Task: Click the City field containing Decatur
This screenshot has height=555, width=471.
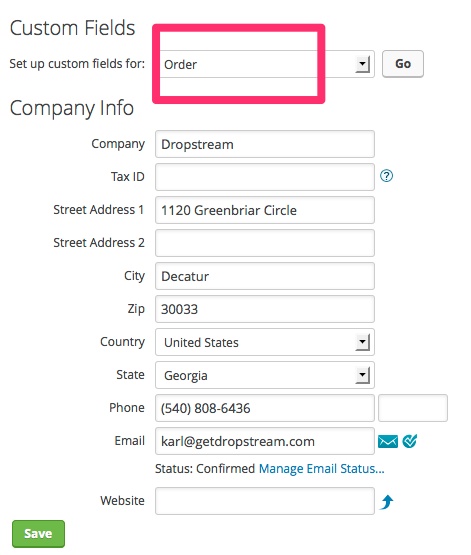Action: tap(265, 276)
